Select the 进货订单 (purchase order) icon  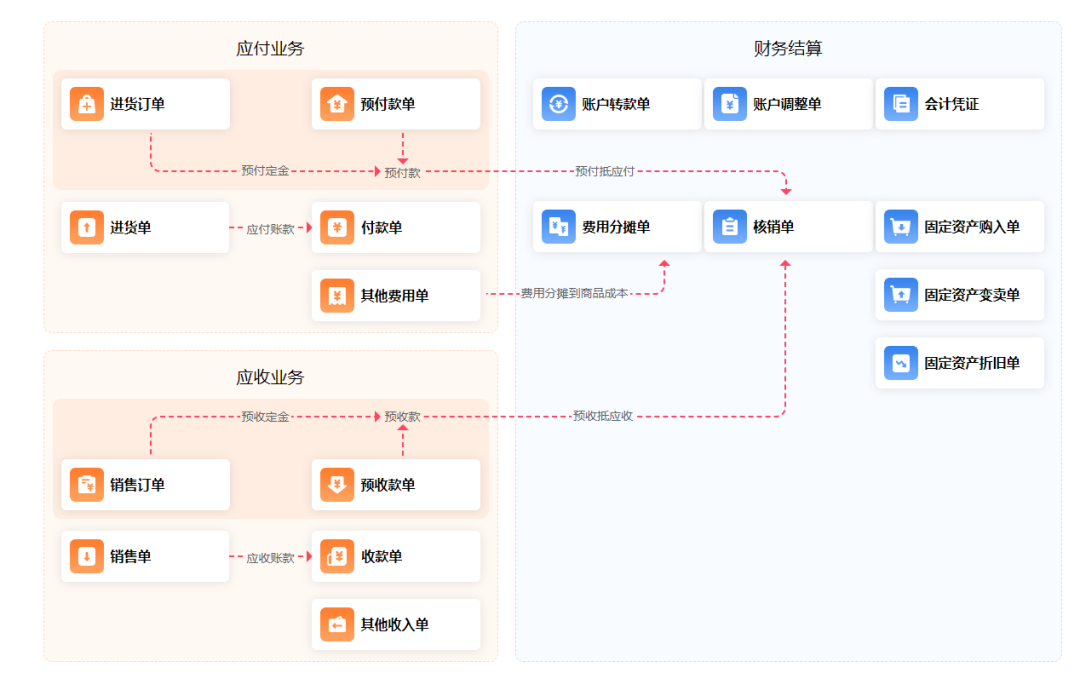(x=86, y=103)
